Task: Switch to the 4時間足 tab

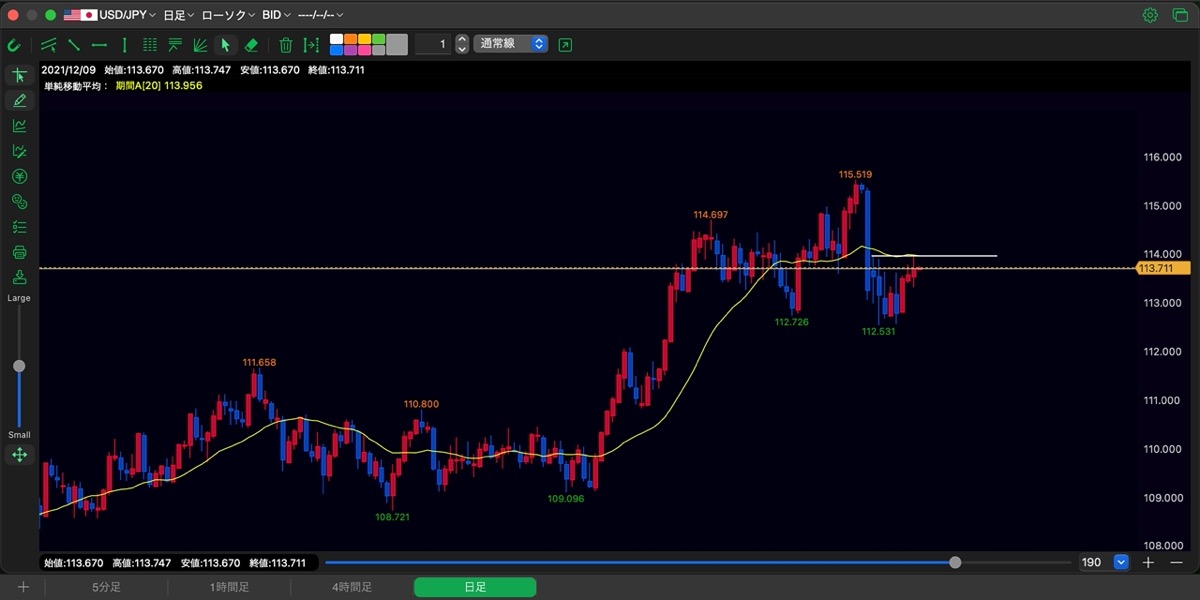Action: (x=352, y=587)
